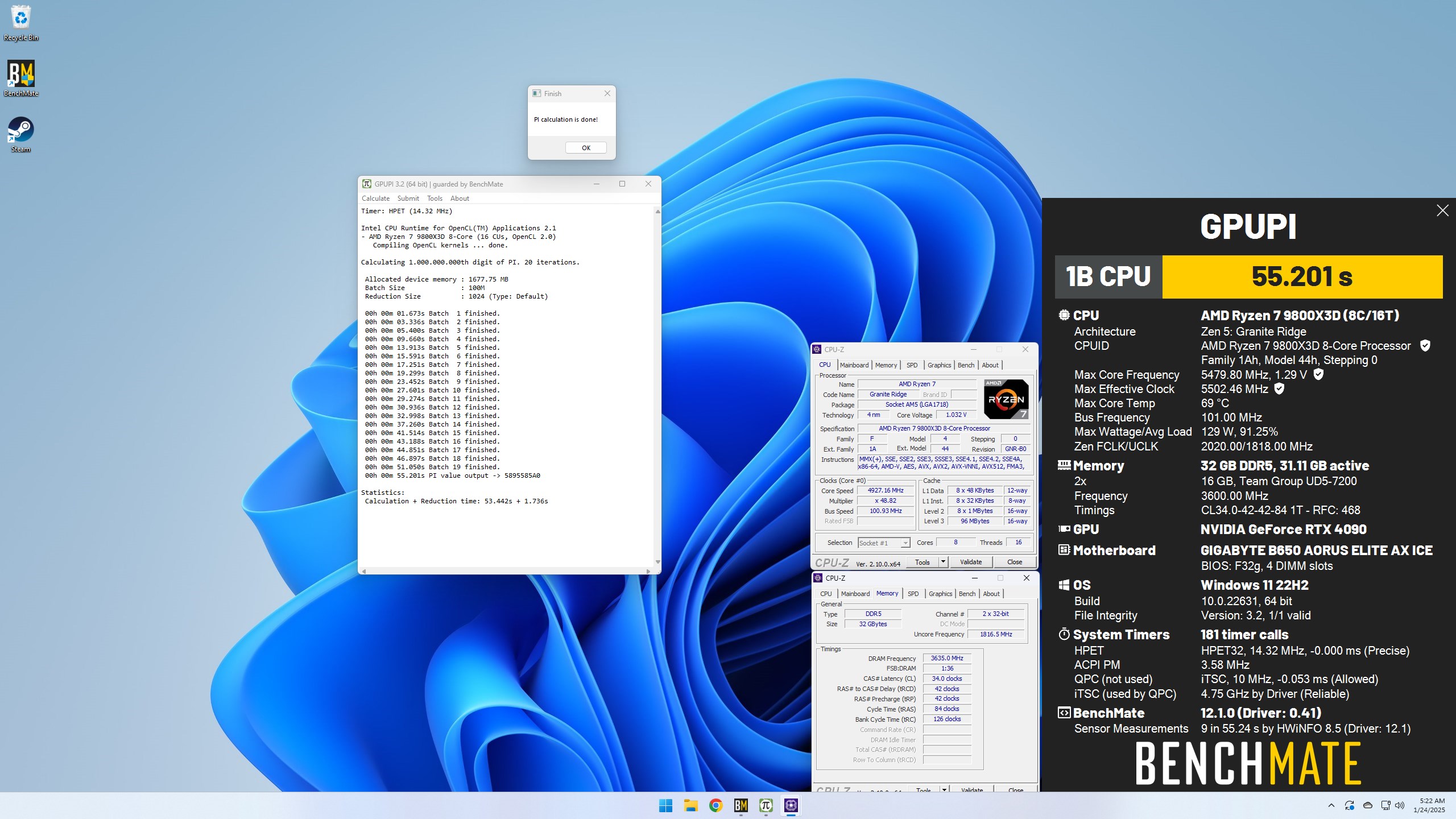This screenshot has width=1456, height=819.
Task: Click the GPUPI scrollbar down arrow
Action: pos(657,562)
